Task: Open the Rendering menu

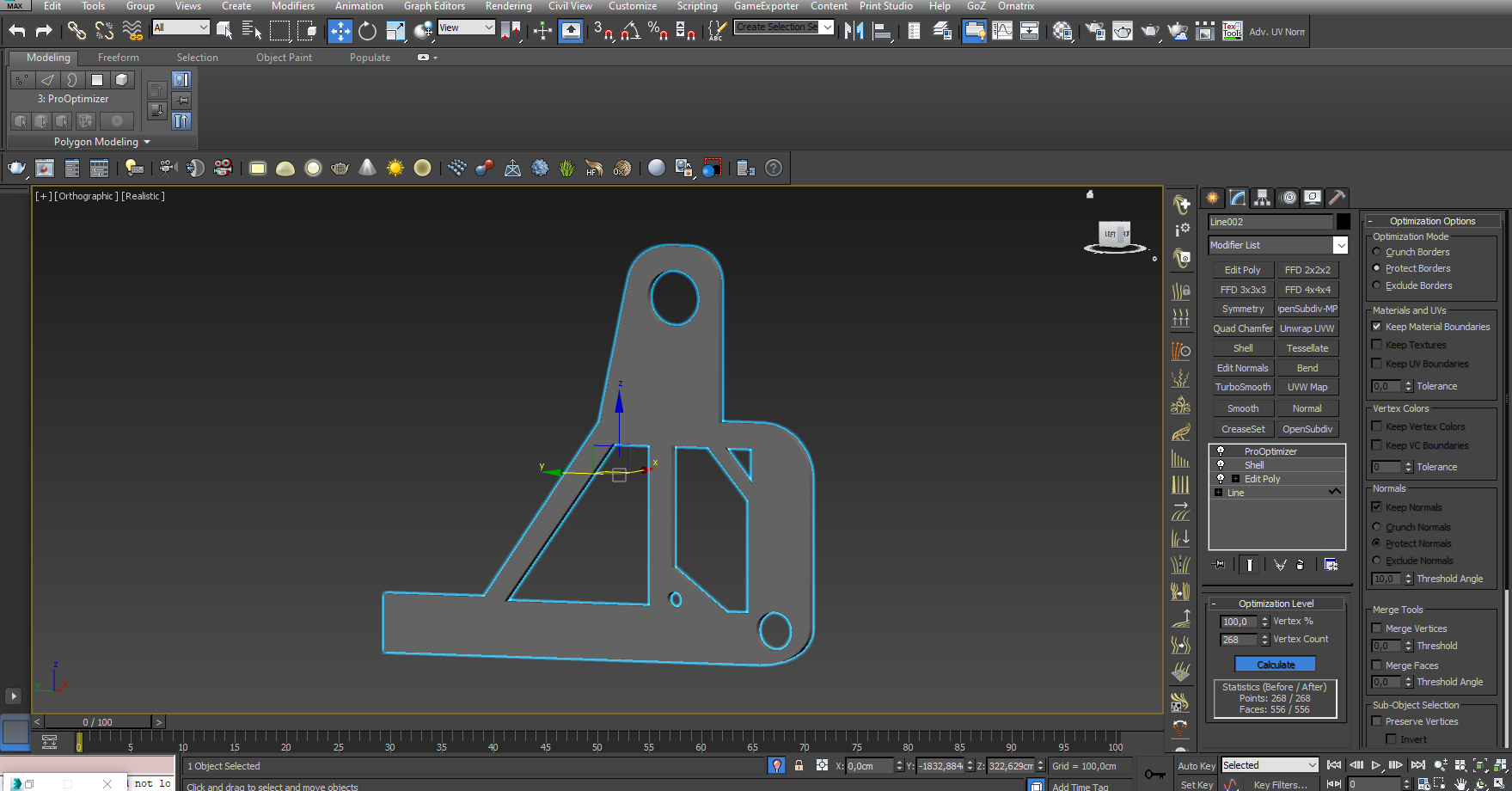Action: [508, 6]
